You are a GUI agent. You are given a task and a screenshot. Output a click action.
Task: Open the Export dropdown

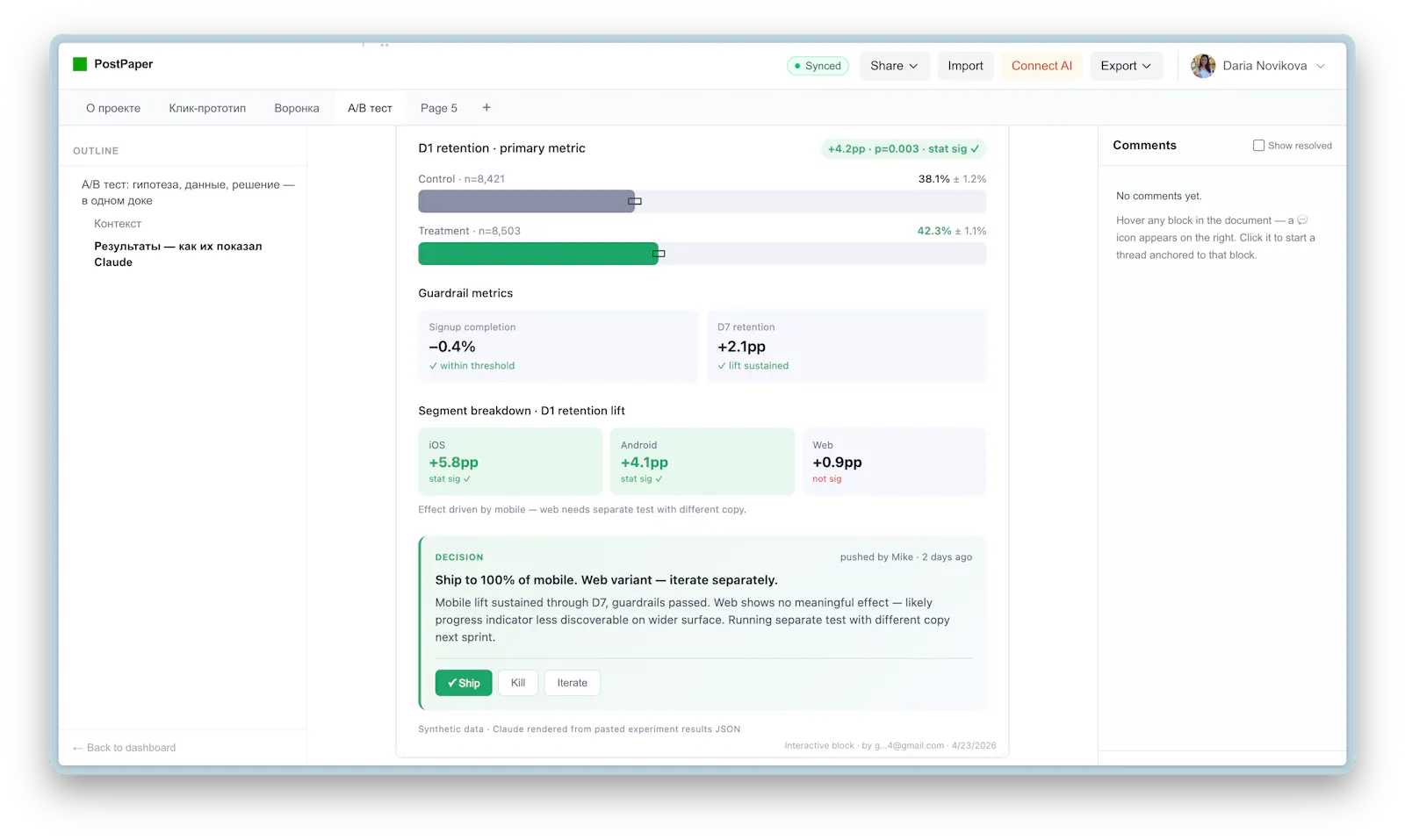pos(1126,66)
